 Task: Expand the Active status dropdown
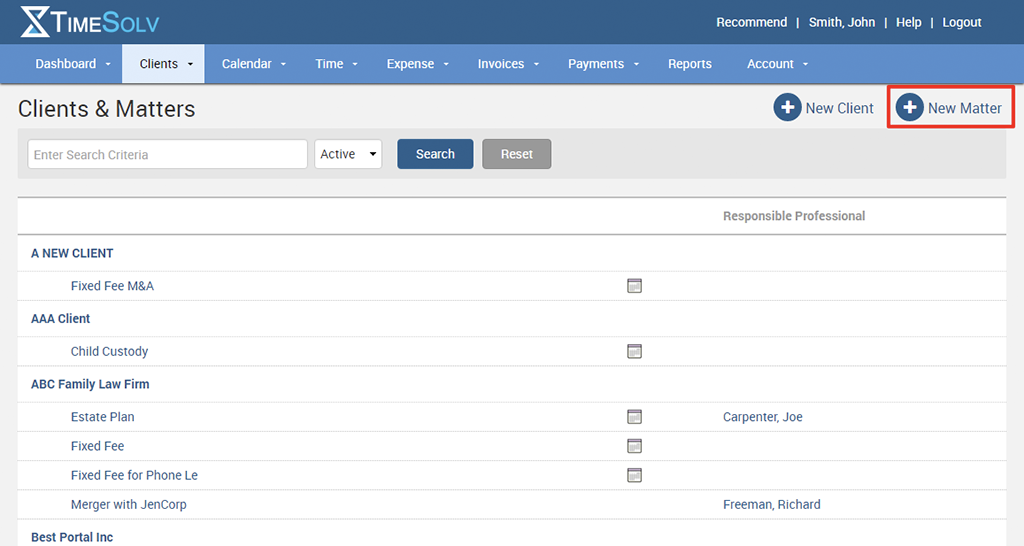[x=348, y=154]
